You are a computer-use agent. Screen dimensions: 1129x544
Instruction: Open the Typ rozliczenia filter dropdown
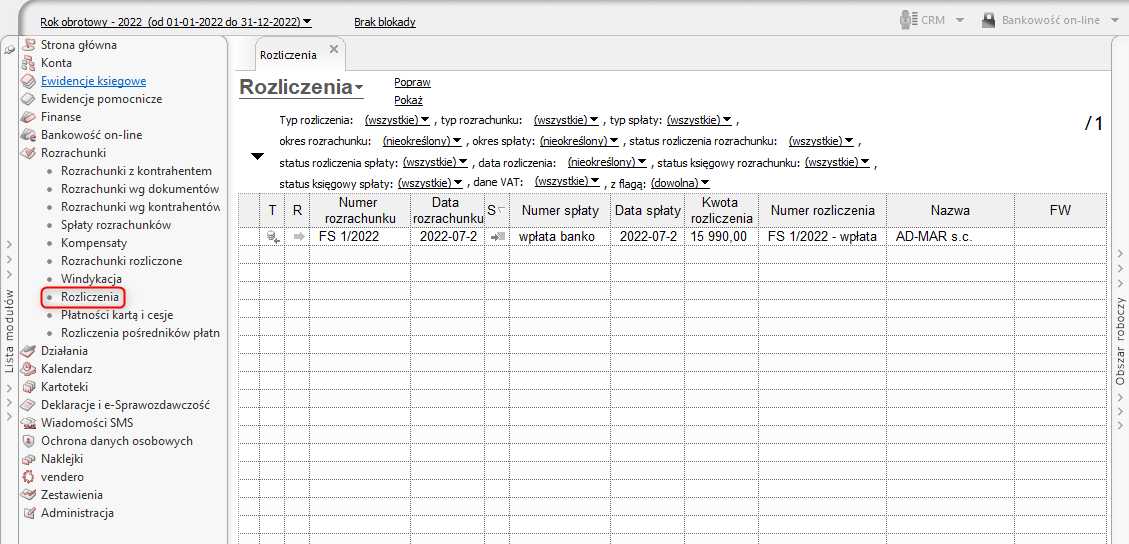[x=397, y=119]
